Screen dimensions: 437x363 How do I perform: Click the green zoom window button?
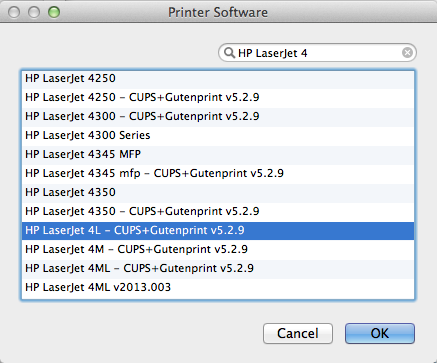pos(54,12)
